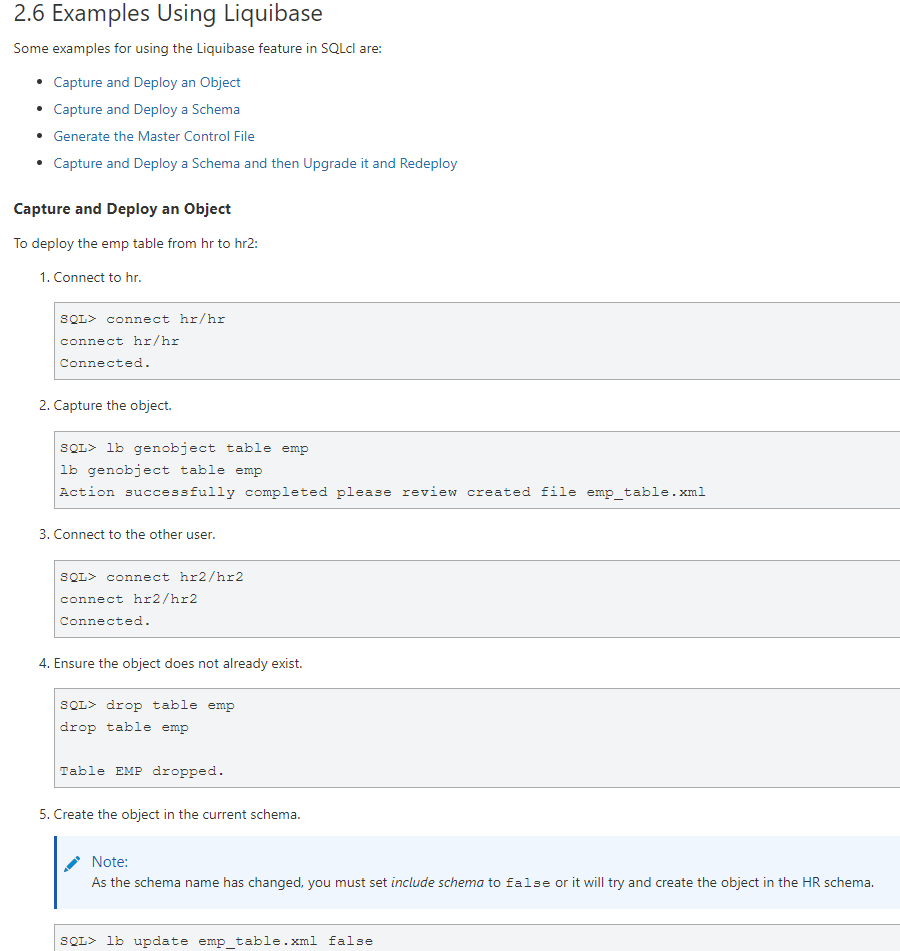
Task: Click the Note pencil icon
Action: click(72, 864)
